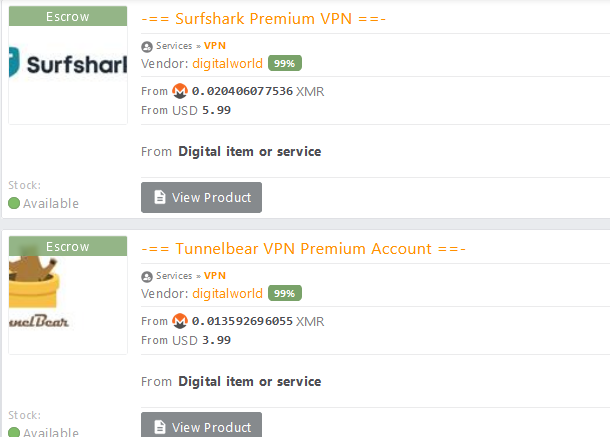Open the digitalworld vendor link under Tunnelbear

coord(227,293)
